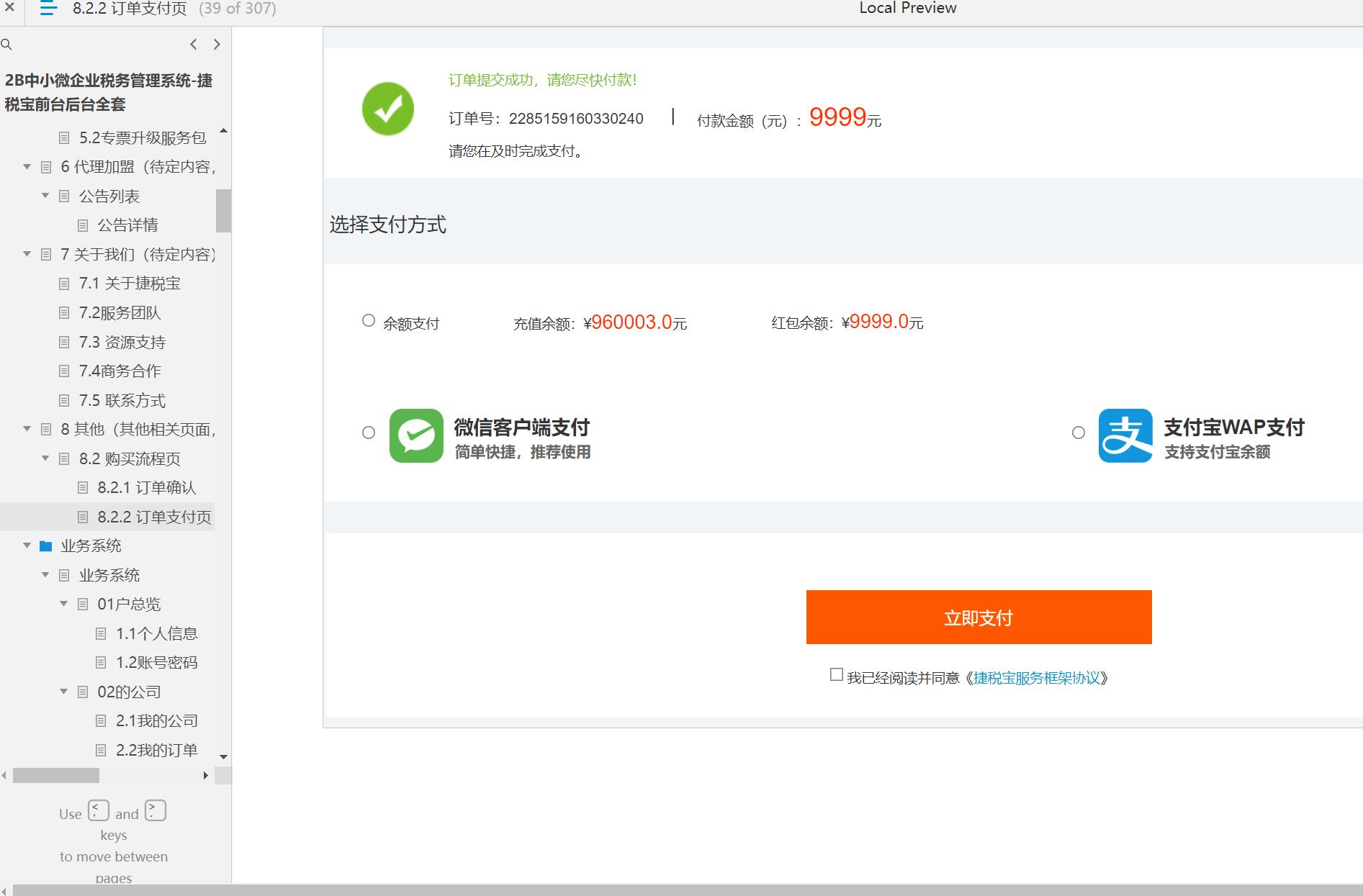Click the 余额支付 label
Viewport: 1363px width, 896px height.
(411, 324)
